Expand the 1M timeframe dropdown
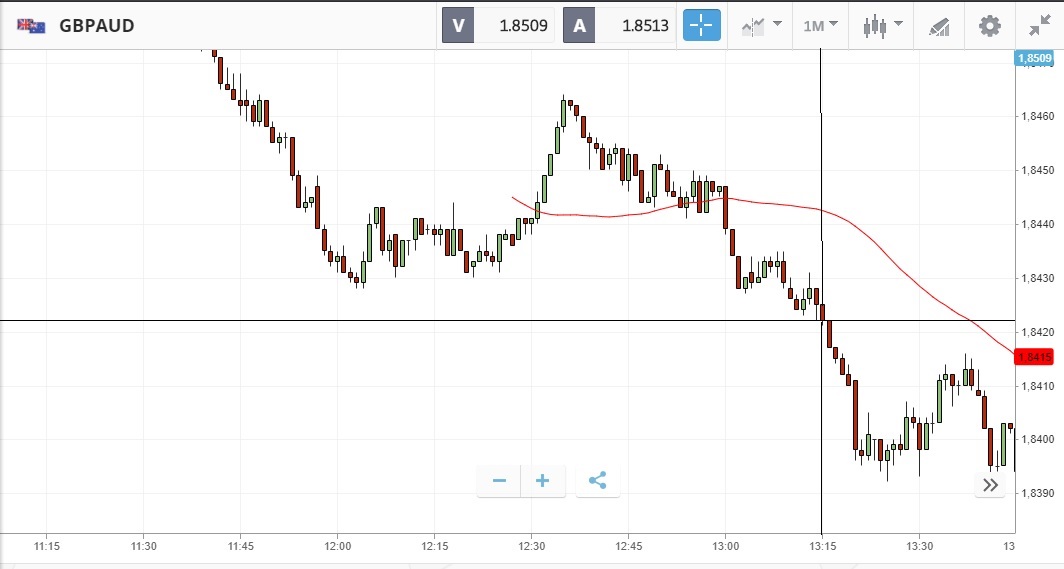Screen dimensions: 1064x569 tap(820, 25)
